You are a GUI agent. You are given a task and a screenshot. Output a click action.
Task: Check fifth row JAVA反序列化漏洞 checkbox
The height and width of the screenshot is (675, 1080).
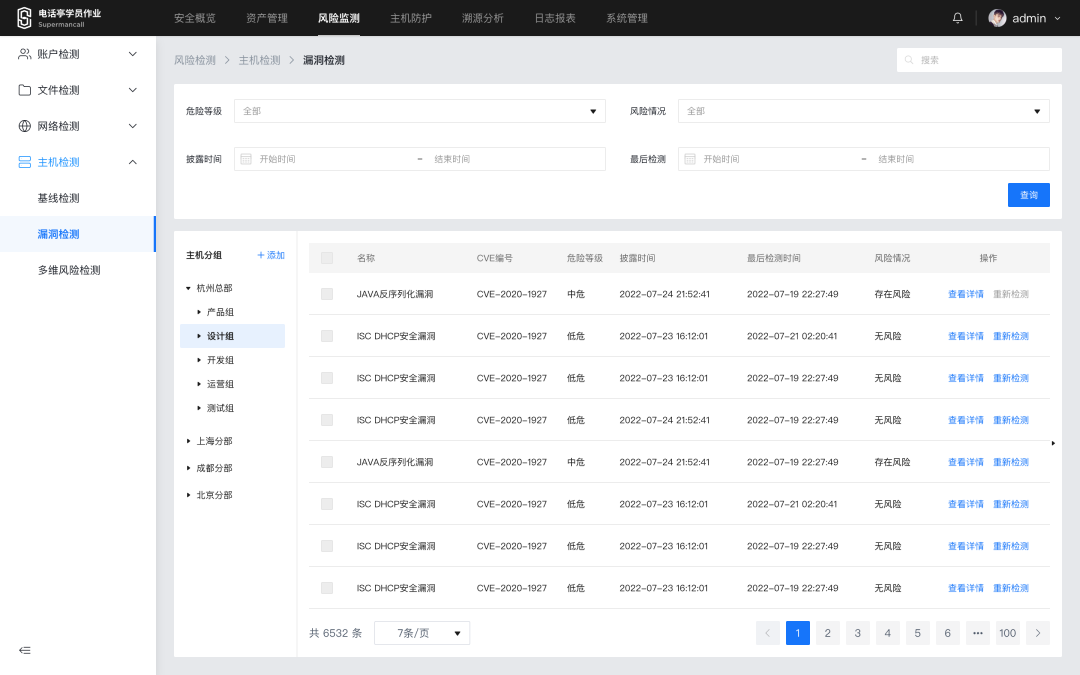327,462
